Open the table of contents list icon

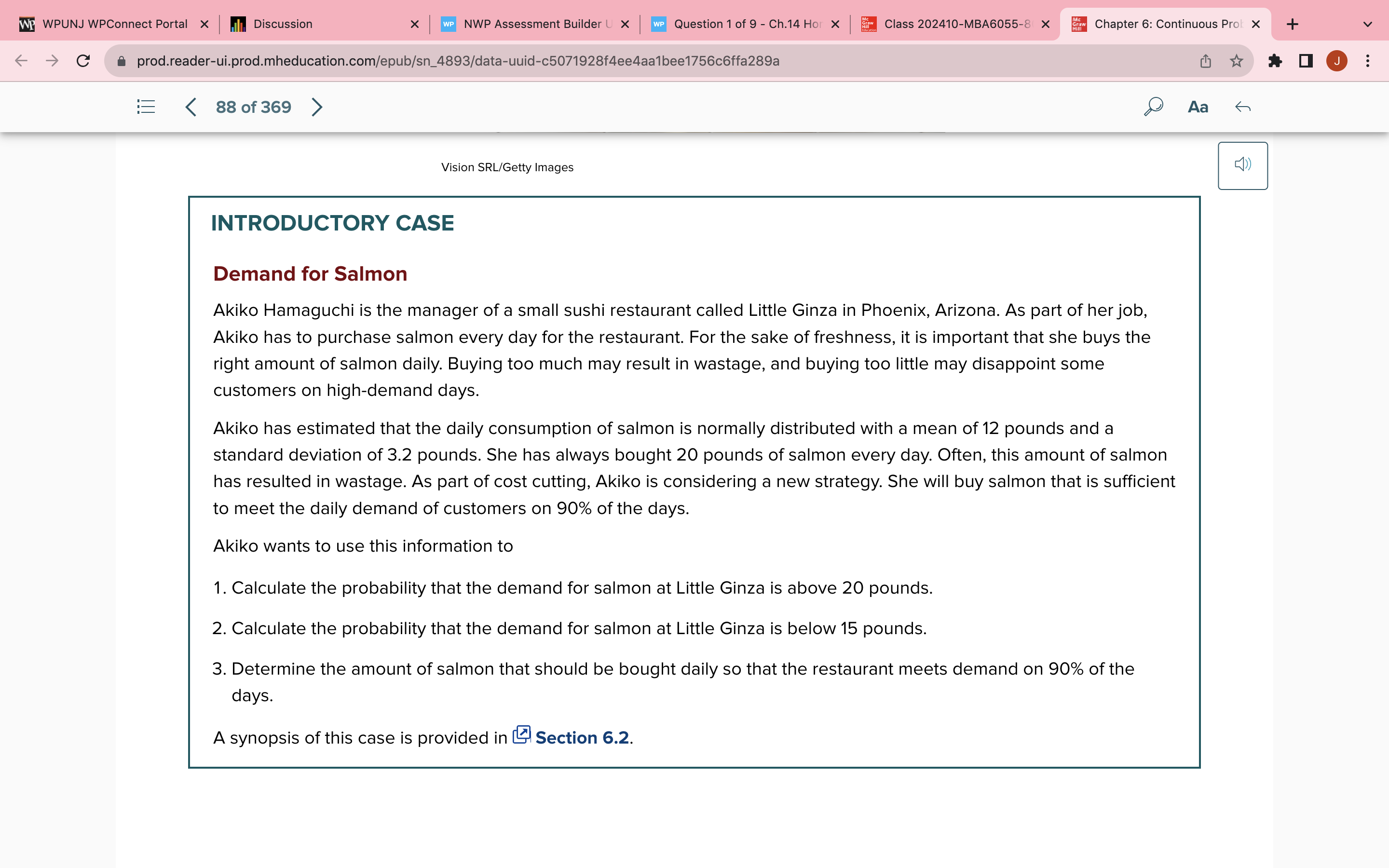[x=146, y=107]
